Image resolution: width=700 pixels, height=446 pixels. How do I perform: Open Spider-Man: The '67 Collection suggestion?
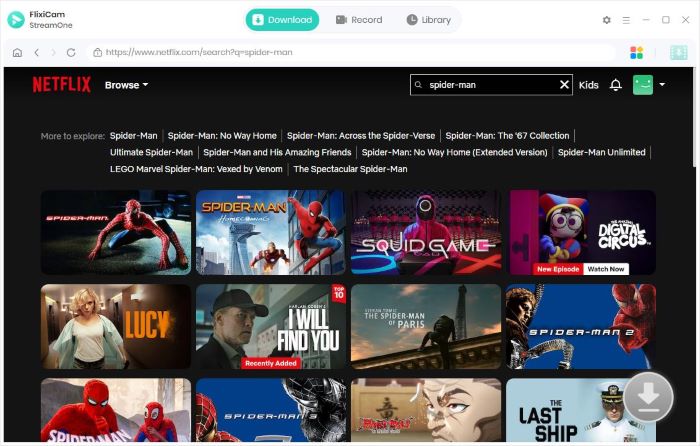[x=507, y=136]
